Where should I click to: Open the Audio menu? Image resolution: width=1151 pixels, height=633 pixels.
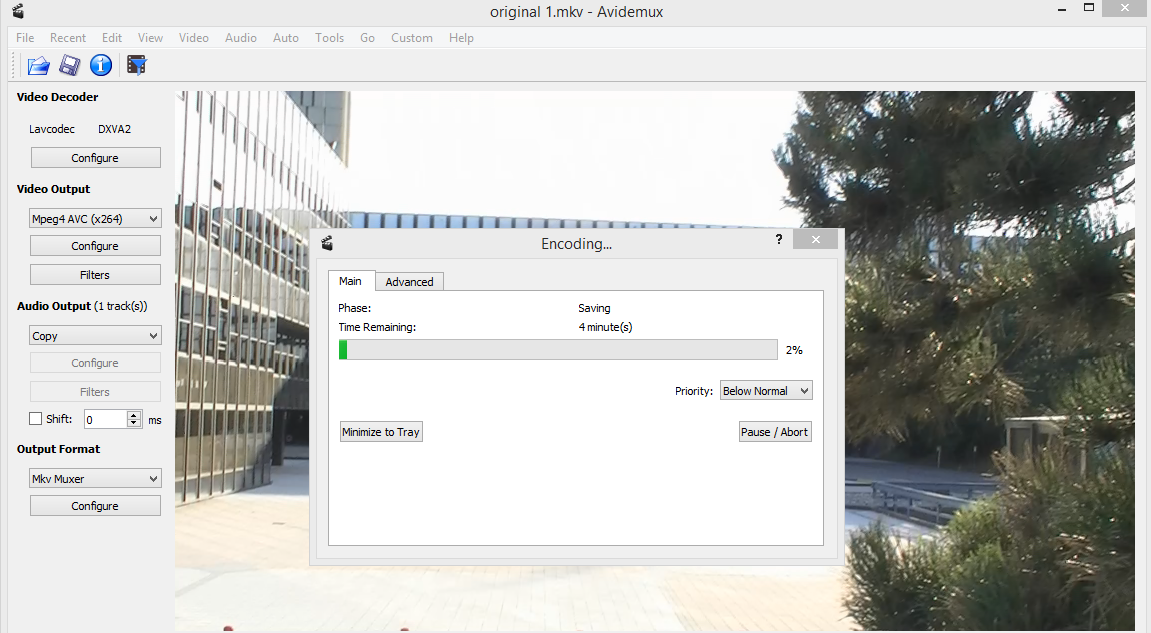click(241, 37)
